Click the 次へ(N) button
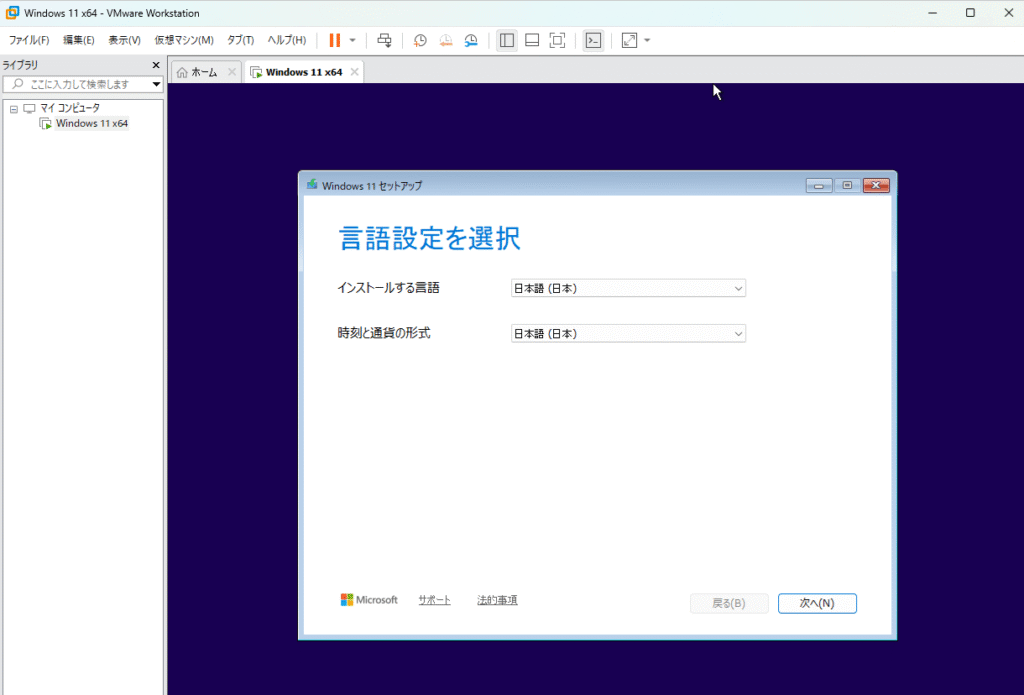Image resolution: width=1024 pixels, height=695 pixels. (816, 603)
